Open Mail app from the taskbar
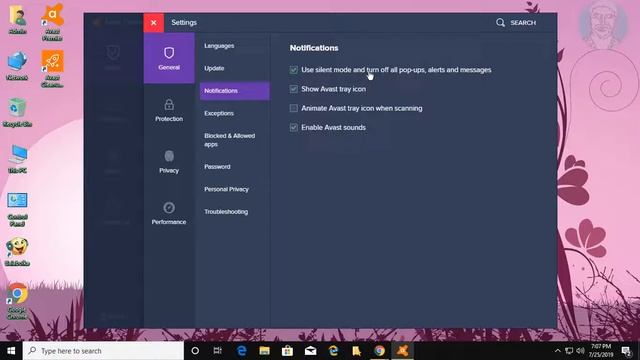The height and width of the screenshot is (360, 640). (x=310, y=351)
